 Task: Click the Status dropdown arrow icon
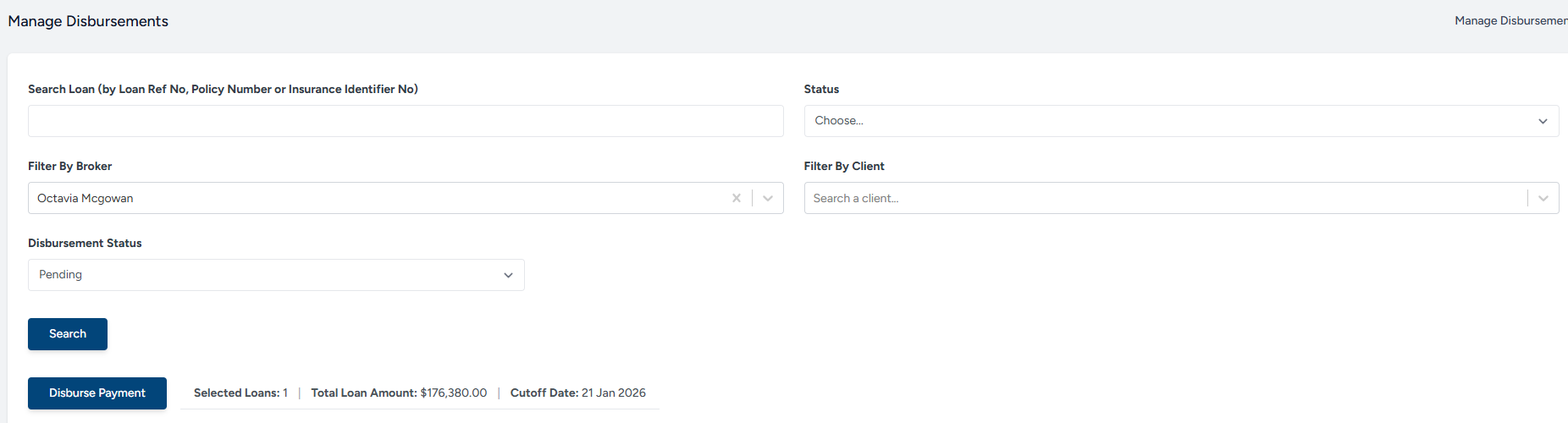point(1542,121)
